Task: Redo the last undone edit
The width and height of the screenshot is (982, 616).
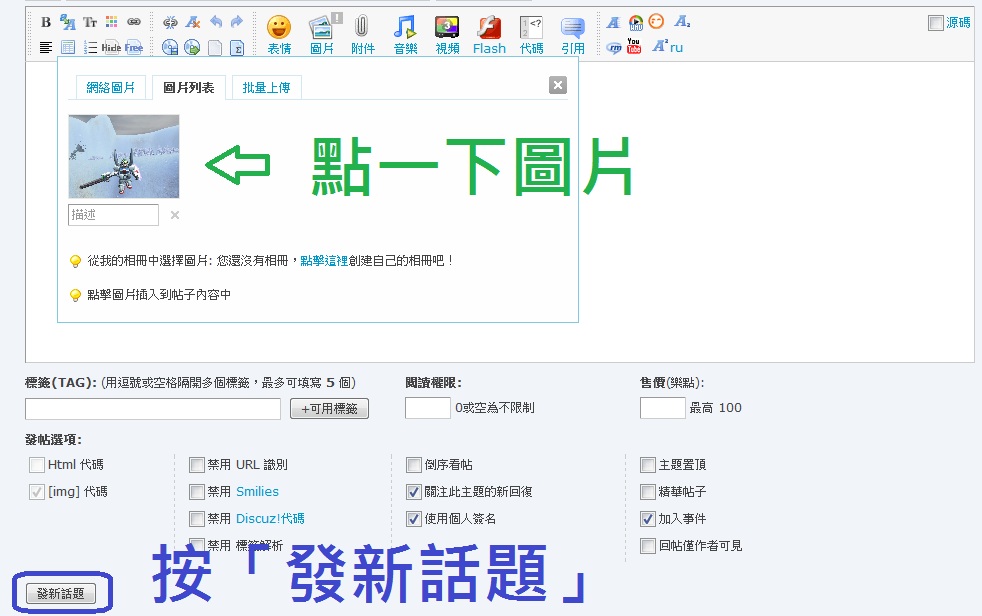Action: tap(237, 22)
